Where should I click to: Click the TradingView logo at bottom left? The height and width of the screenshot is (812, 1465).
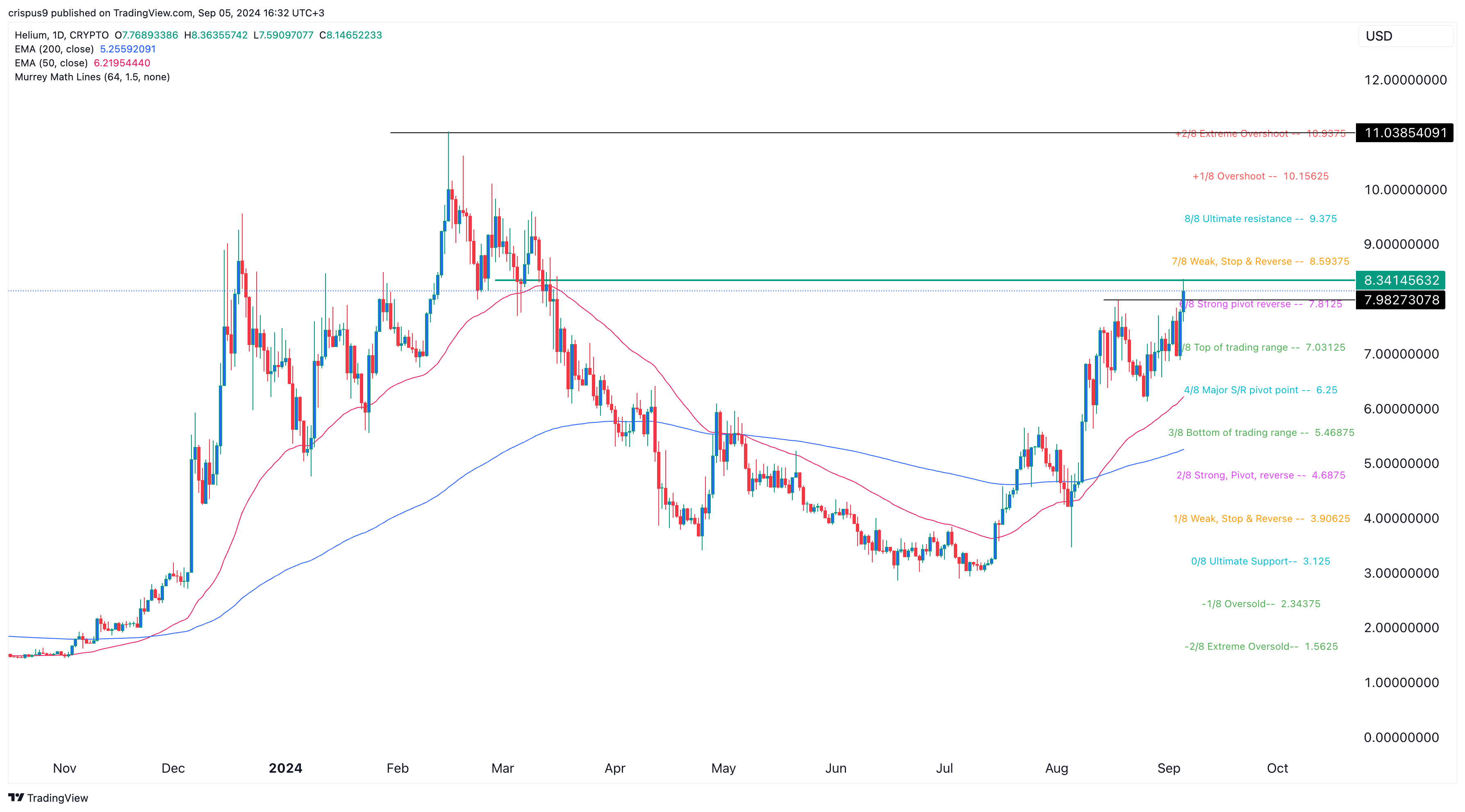(x=48, y=798)
